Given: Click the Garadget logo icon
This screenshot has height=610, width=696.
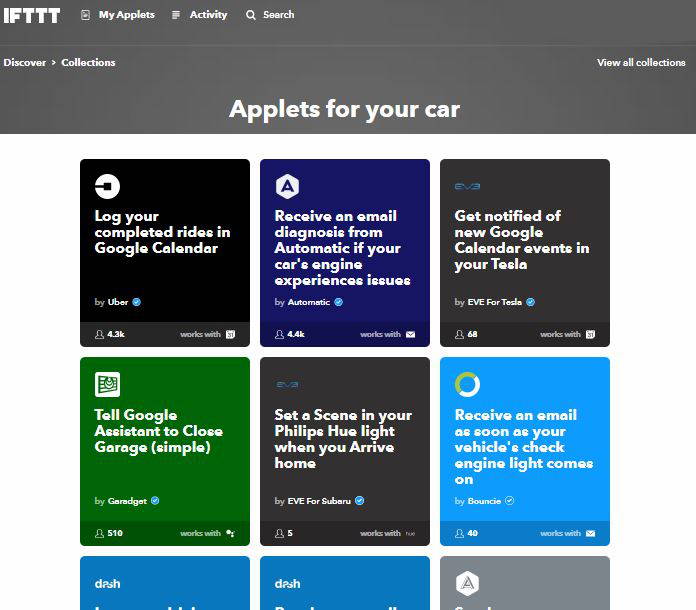Looking at the screenshot, I should point(107,384).
